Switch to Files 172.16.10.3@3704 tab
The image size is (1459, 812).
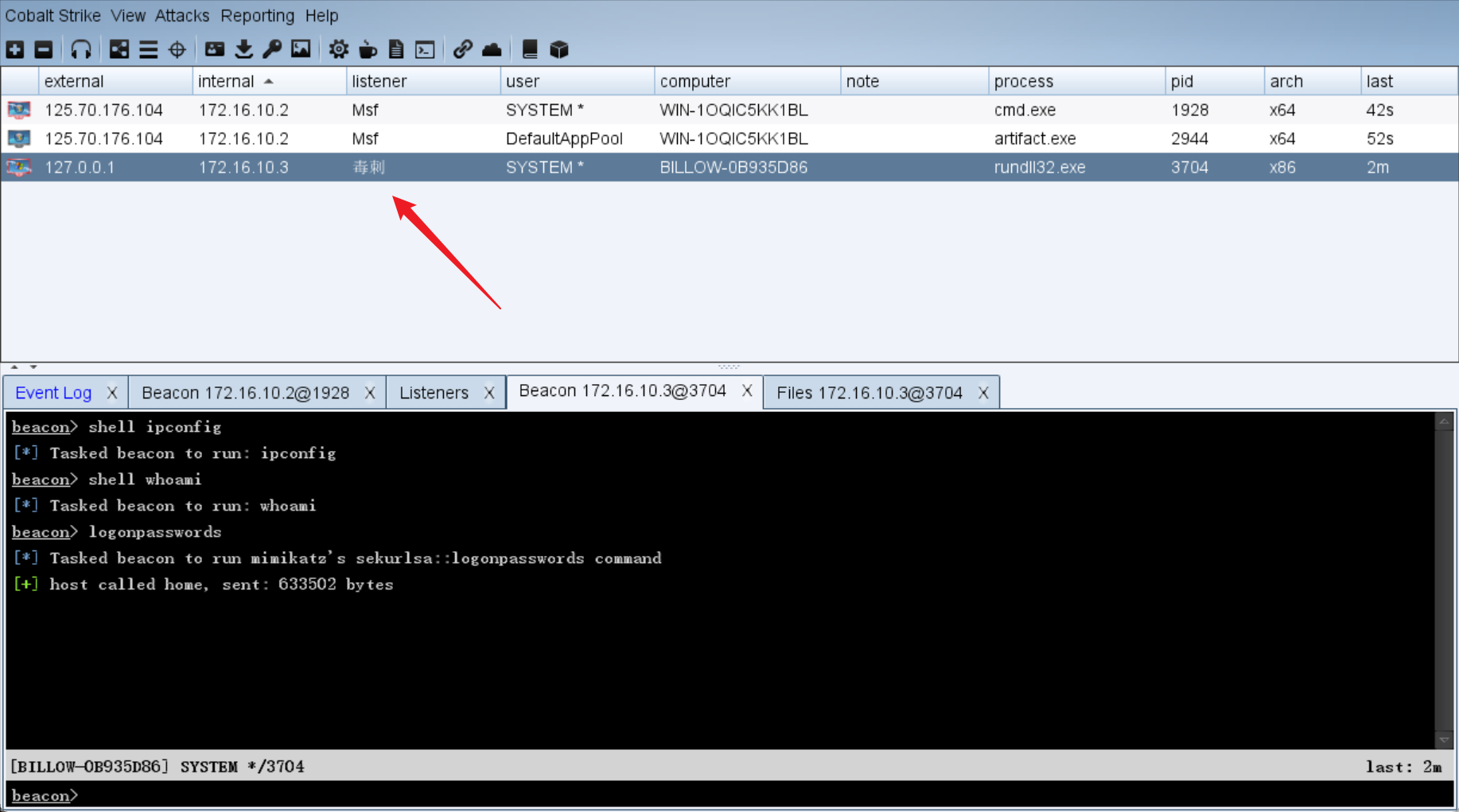pos(870,393)
